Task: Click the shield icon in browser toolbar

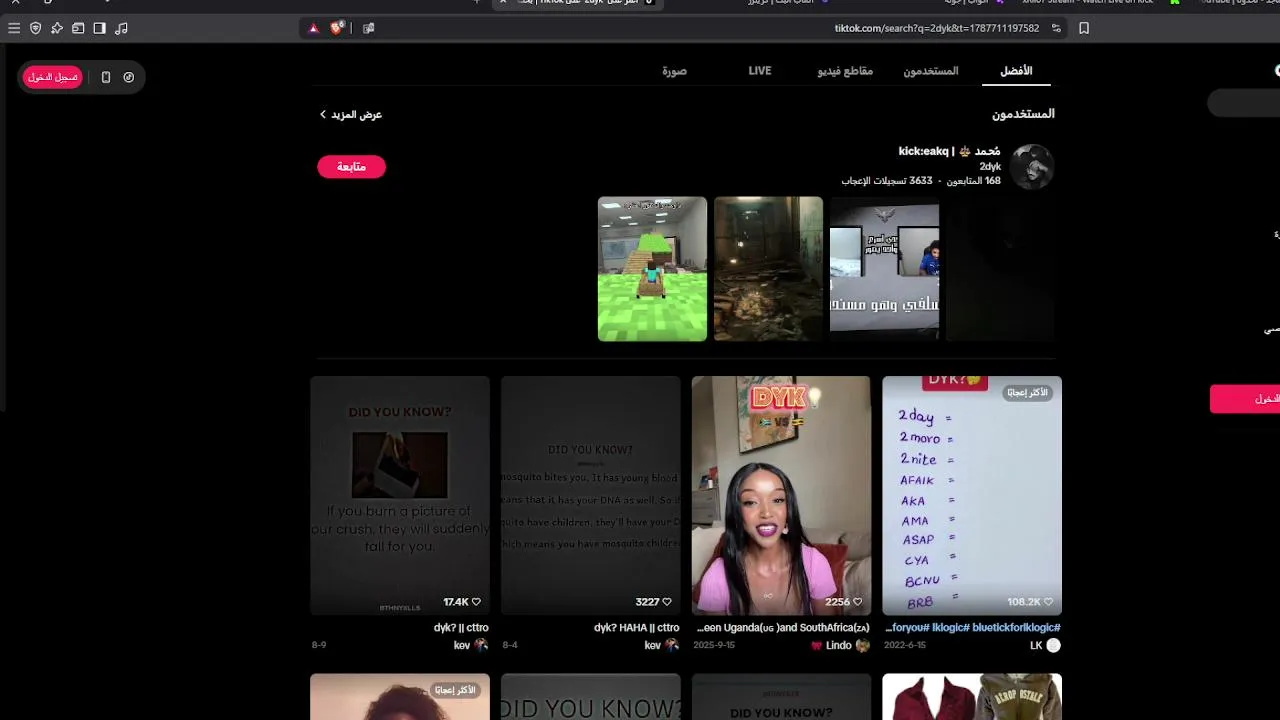Action: [36, 28]
